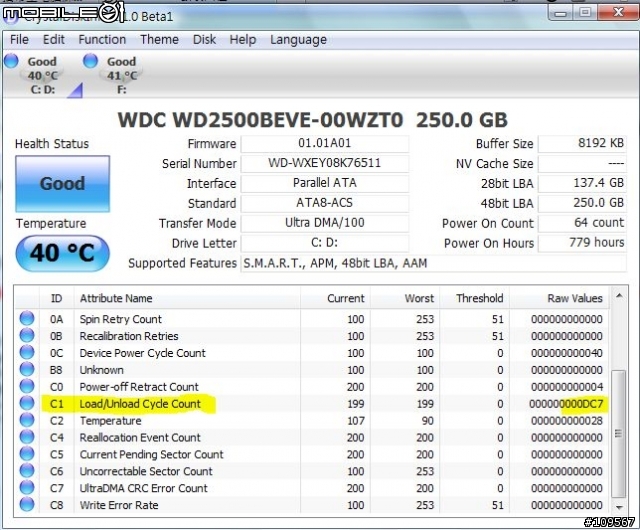Click the Worst column header
The image size is (640, 530).
point(405,298)
